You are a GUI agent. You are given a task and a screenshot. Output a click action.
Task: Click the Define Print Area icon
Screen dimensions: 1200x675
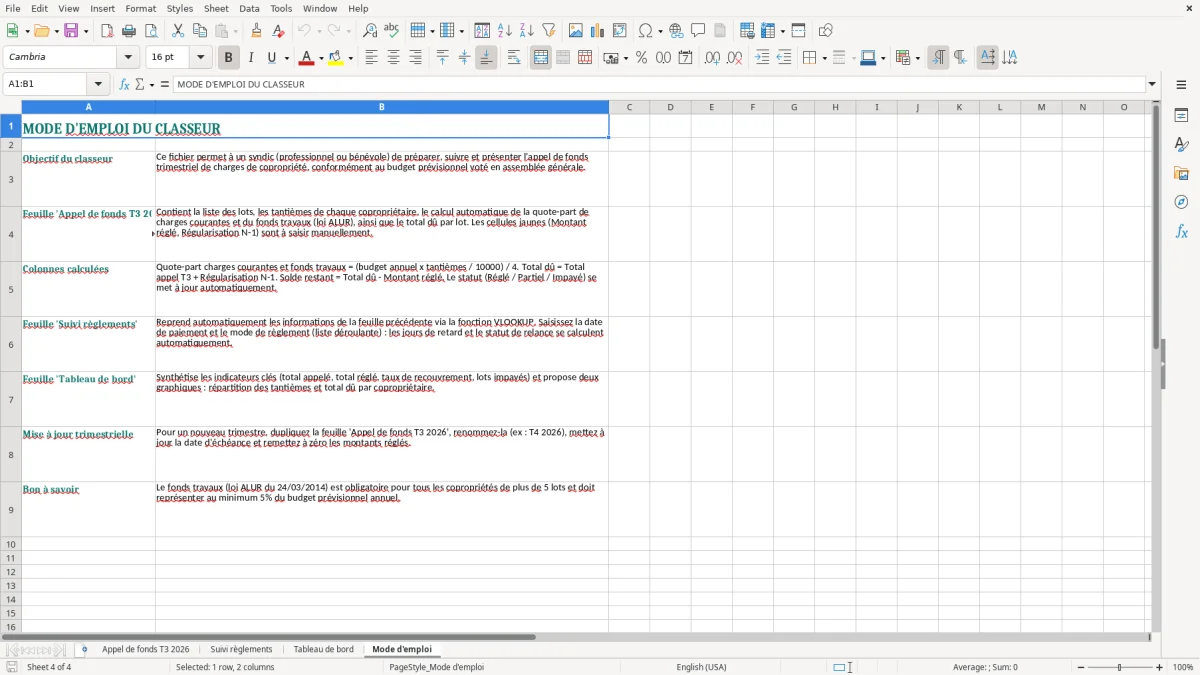coord(747,31)
